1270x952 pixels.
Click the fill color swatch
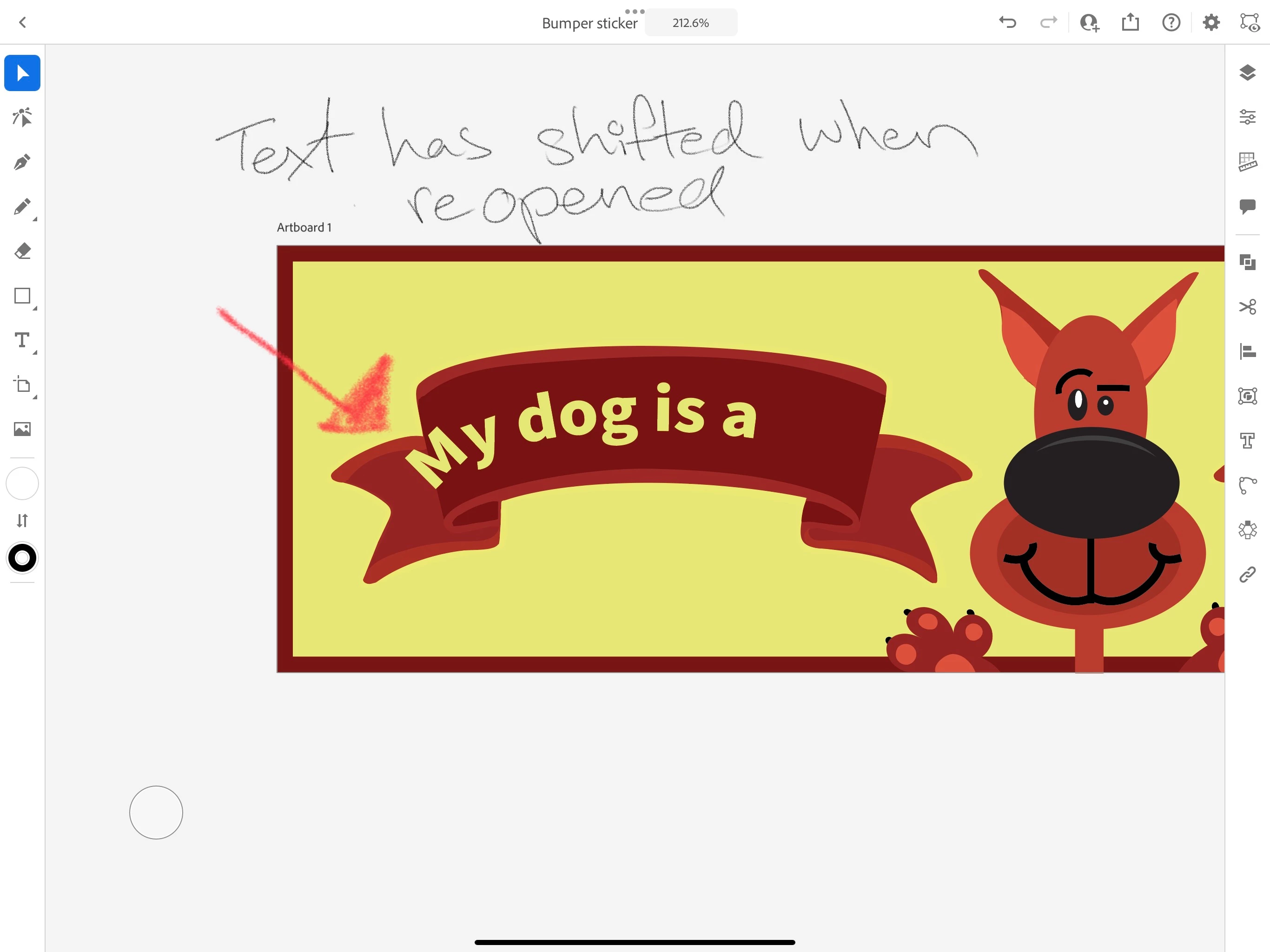point(22,483)
